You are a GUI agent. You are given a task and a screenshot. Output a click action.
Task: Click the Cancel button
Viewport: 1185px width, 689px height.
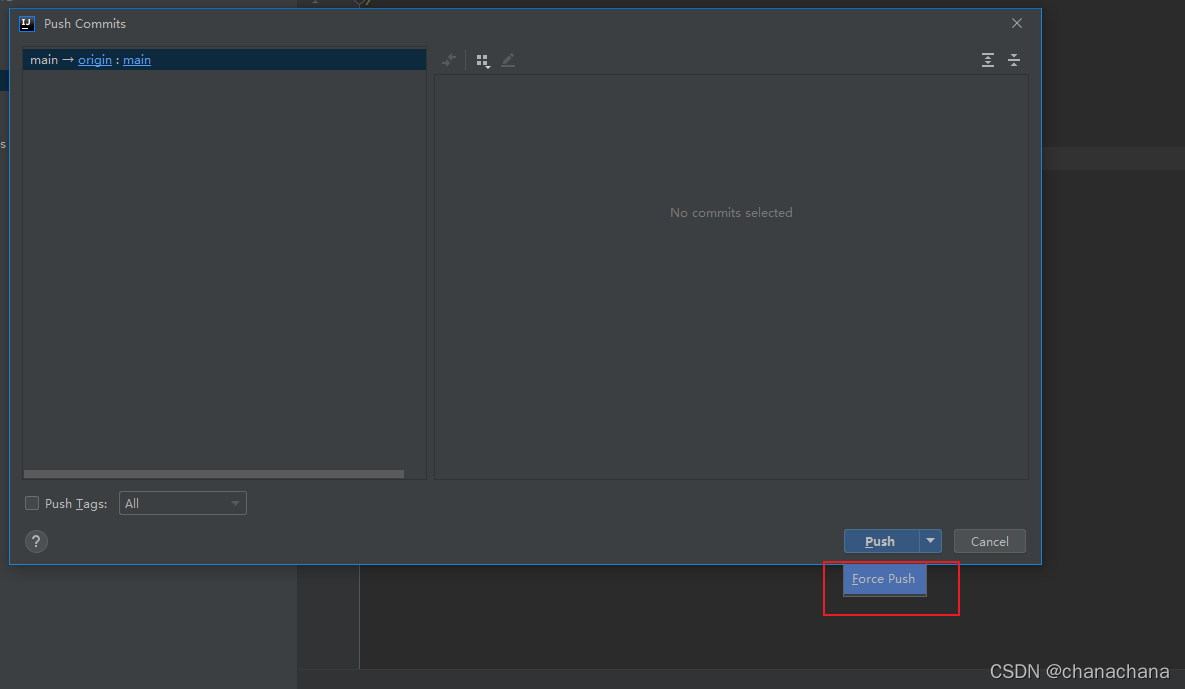coord(989,541)
